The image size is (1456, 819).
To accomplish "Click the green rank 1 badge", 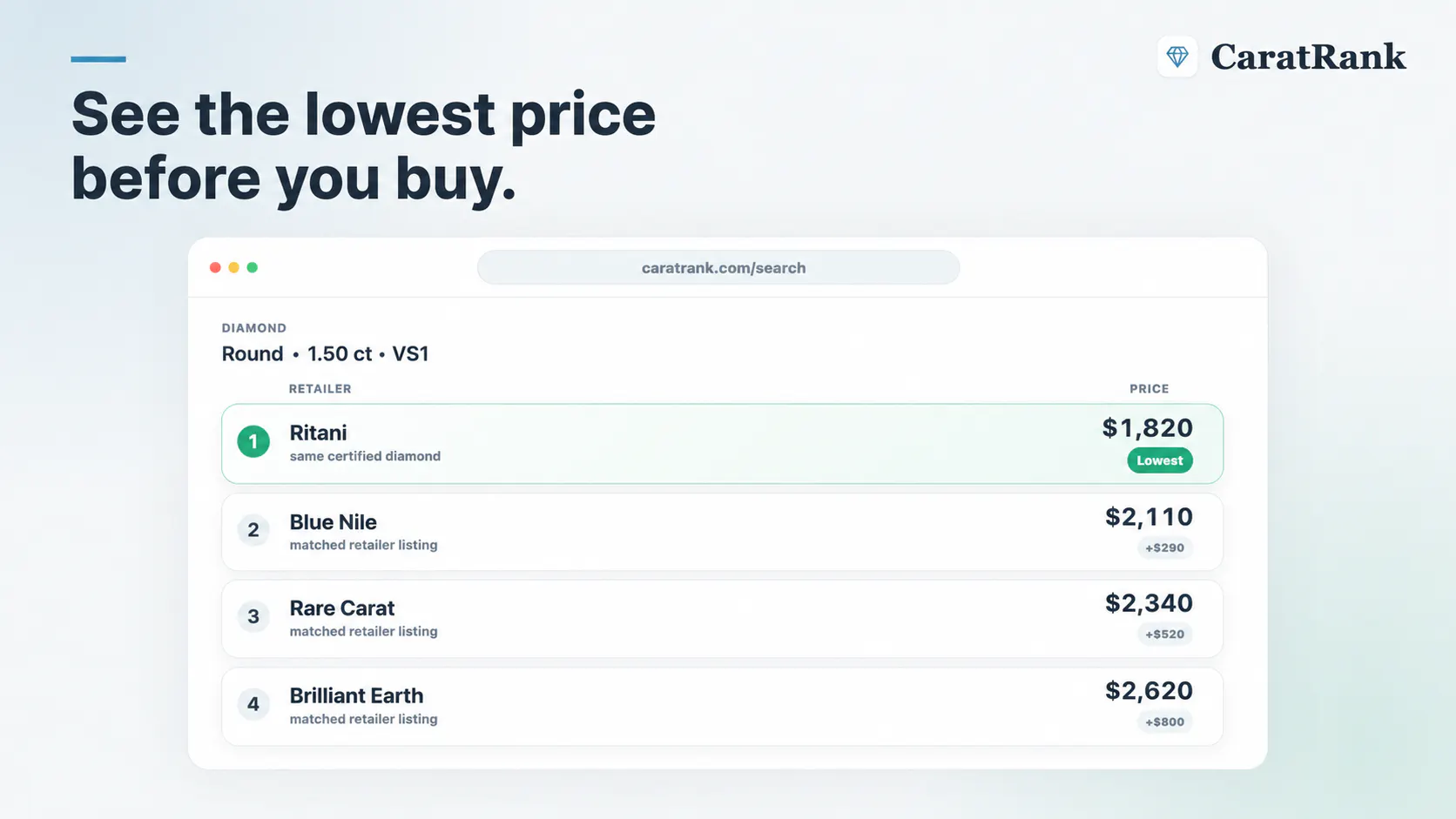I will (x=253, y=442).
